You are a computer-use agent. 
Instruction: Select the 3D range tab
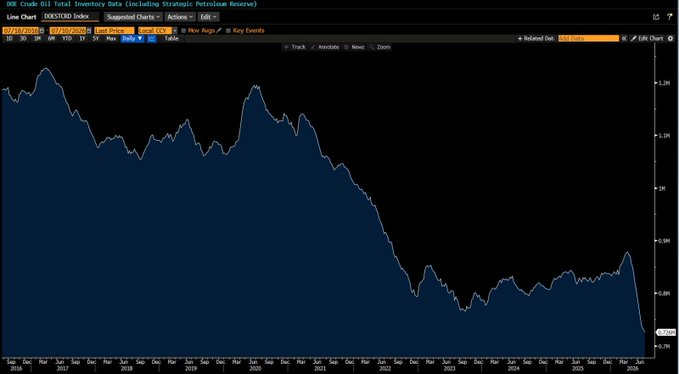[x=23, y=39]
